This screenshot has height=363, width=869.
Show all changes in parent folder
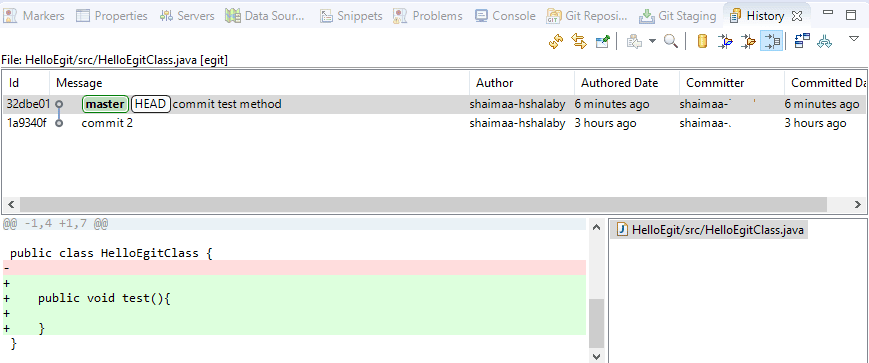pos(748,41)
